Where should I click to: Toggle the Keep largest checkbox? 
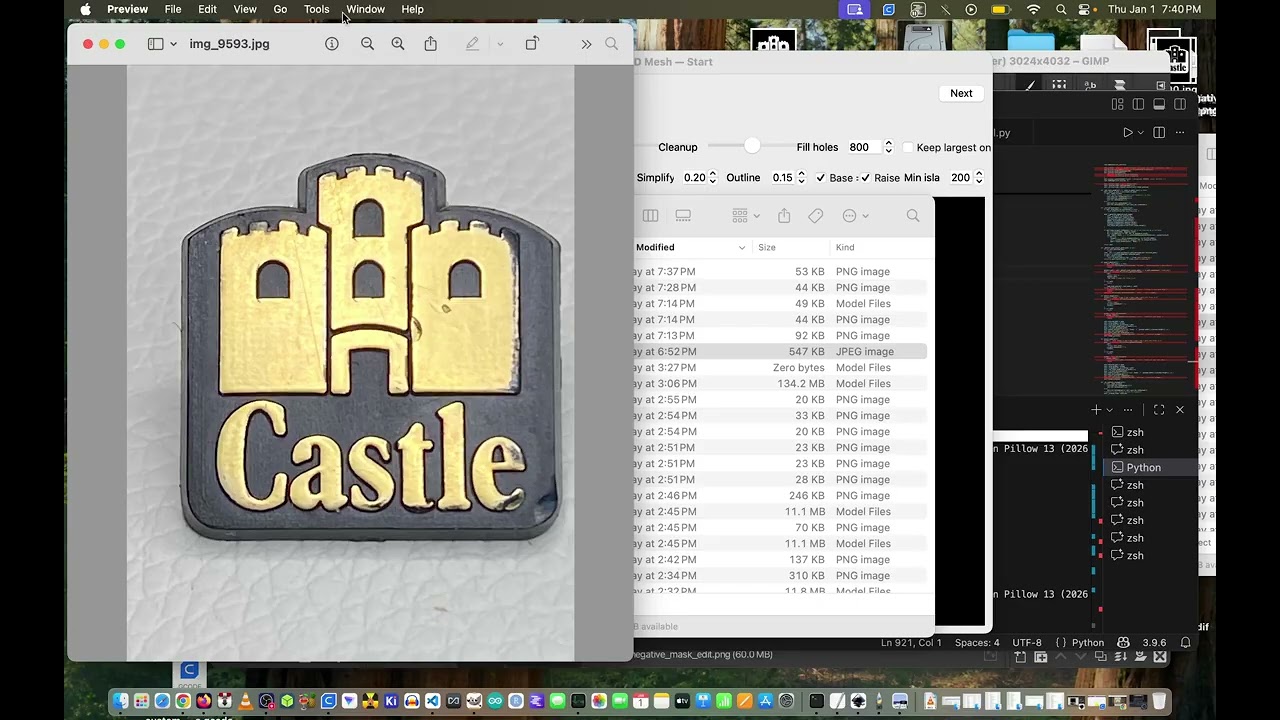(908, 148)
